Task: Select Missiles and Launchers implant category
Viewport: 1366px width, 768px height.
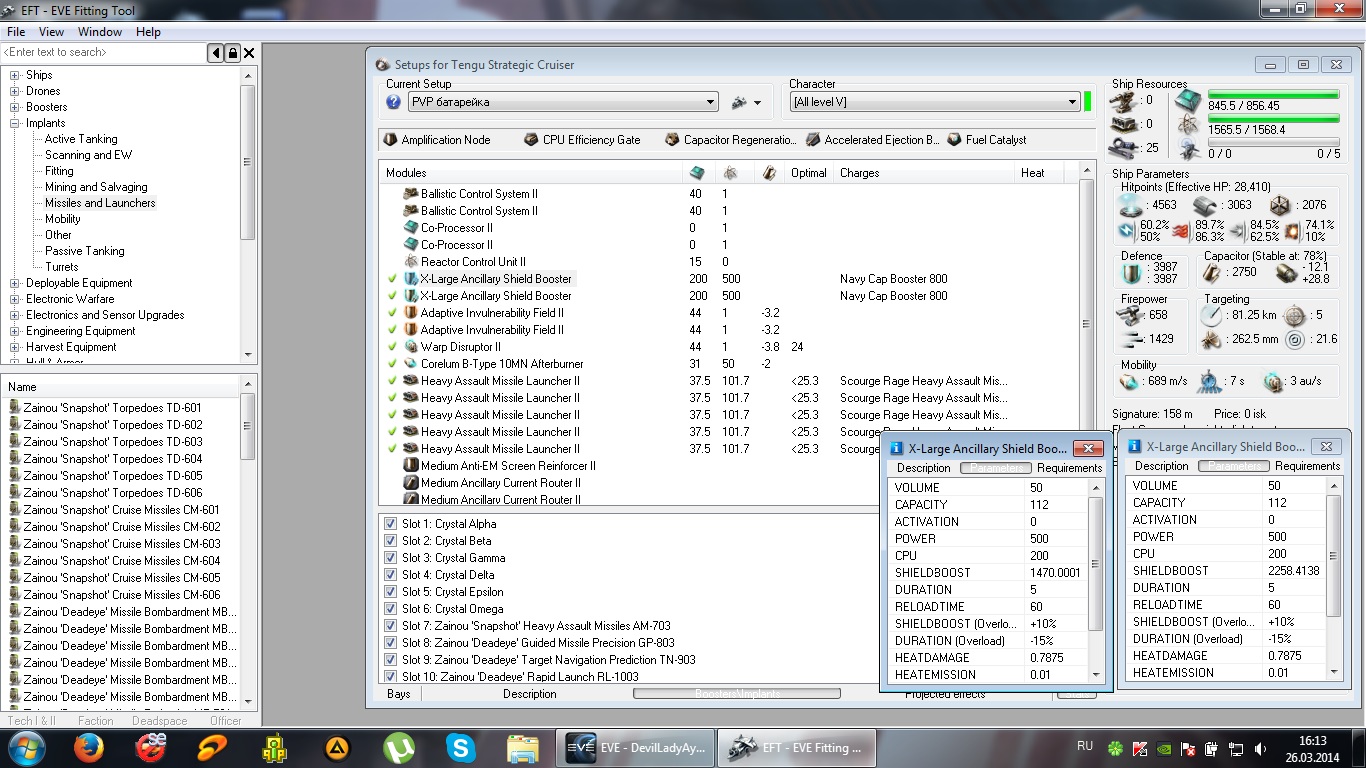Action: tap(100, 203)
